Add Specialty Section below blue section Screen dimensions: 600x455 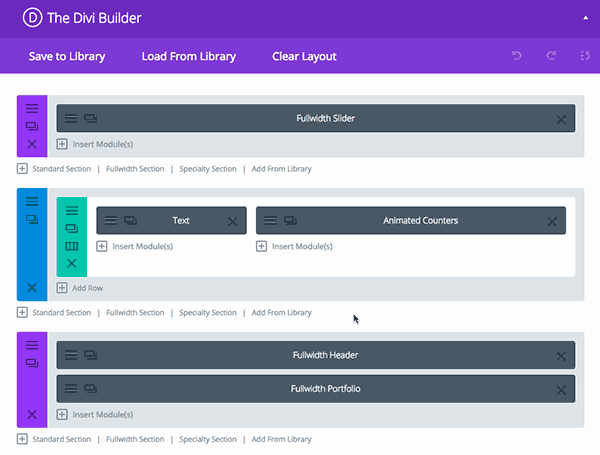[208, 313]
